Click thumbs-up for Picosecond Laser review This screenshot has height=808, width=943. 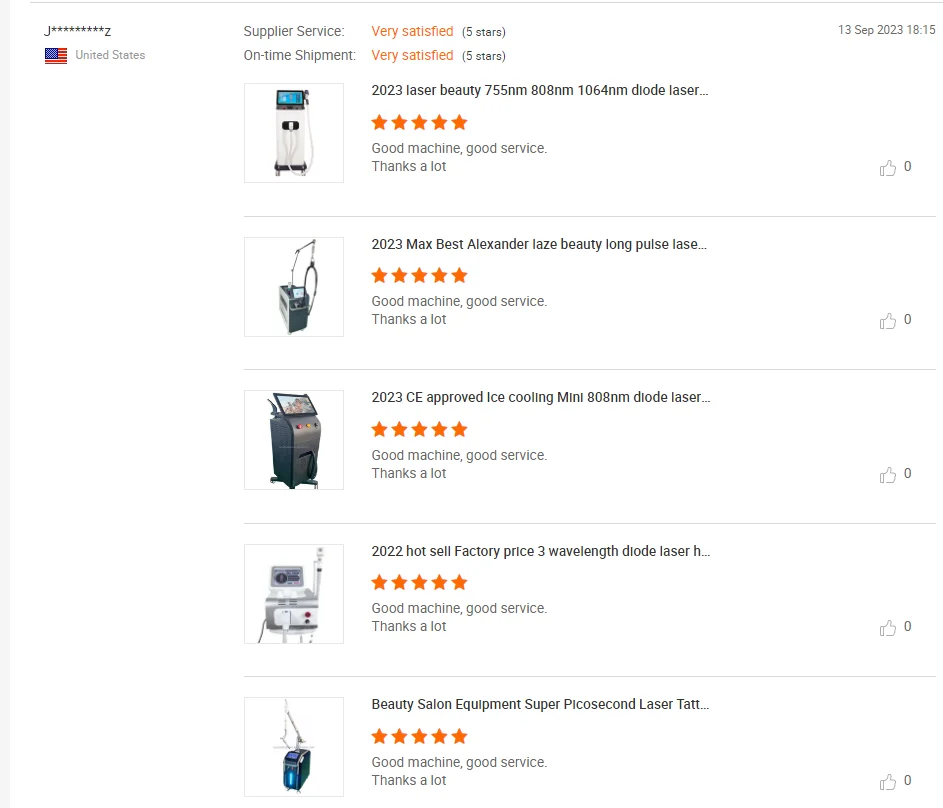pyautogui.click(x=887, y=782)
